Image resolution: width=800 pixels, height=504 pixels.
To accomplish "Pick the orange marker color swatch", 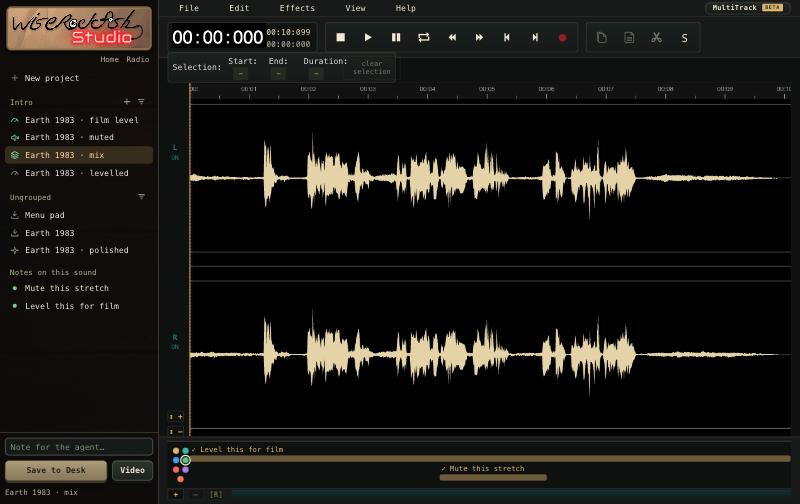I will pos(180,479).
